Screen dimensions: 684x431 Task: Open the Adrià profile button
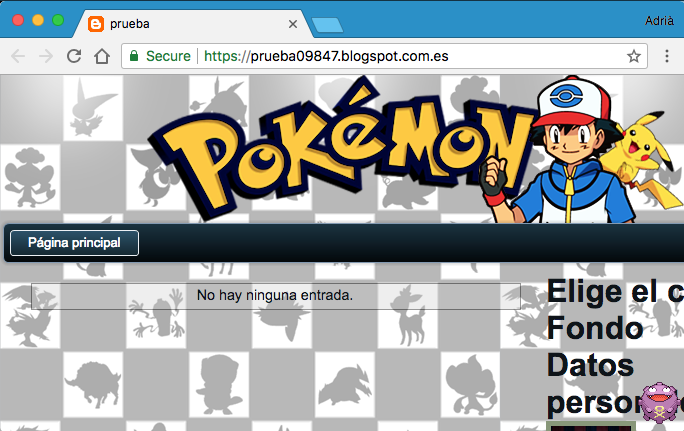coord(659,21)
